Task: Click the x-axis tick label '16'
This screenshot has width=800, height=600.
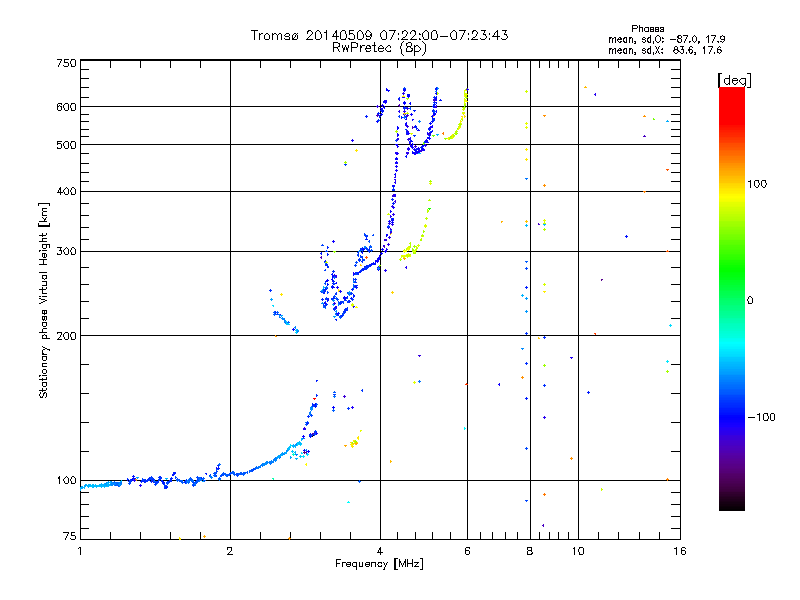Action: pyautogui.click(x=680, y=551)
